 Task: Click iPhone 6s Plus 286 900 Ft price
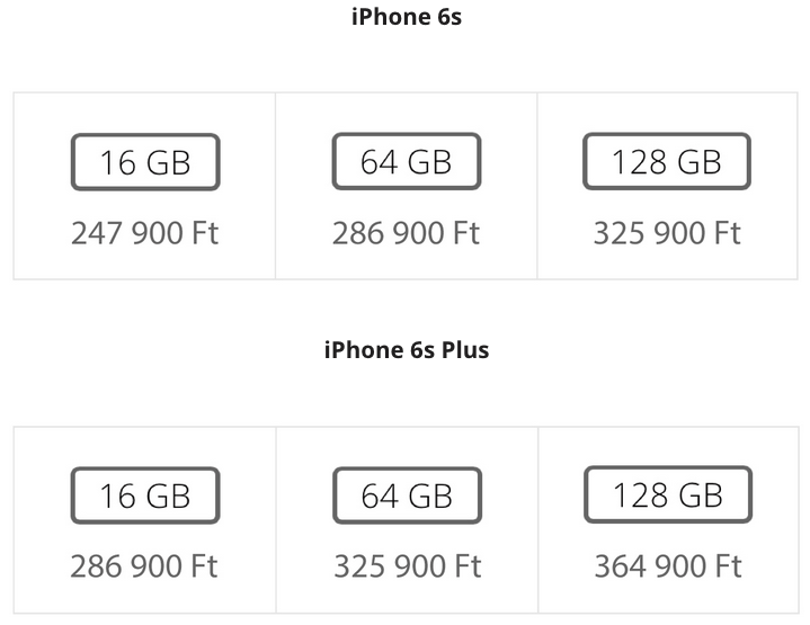coord(144,566)
